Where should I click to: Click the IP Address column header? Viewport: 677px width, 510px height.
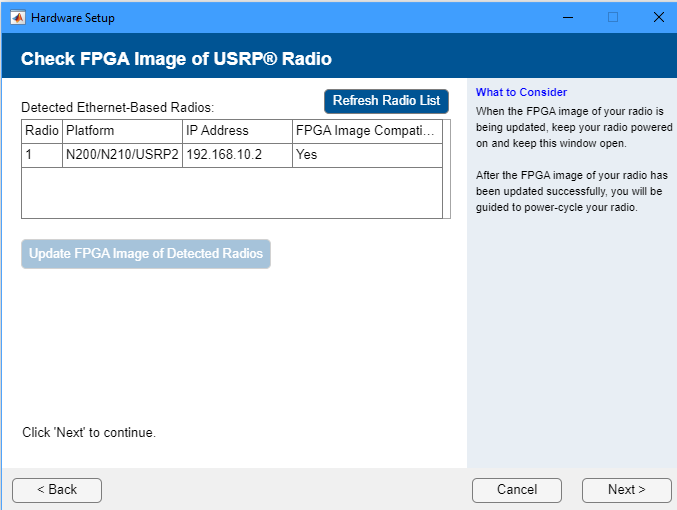pos(237,131)
